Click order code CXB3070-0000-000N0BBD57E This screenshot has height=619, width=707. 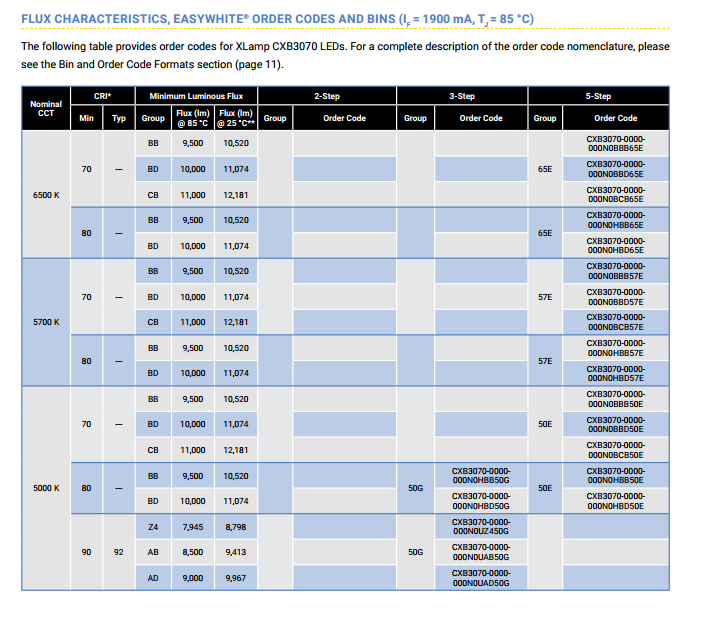click(x=615, y=297)
